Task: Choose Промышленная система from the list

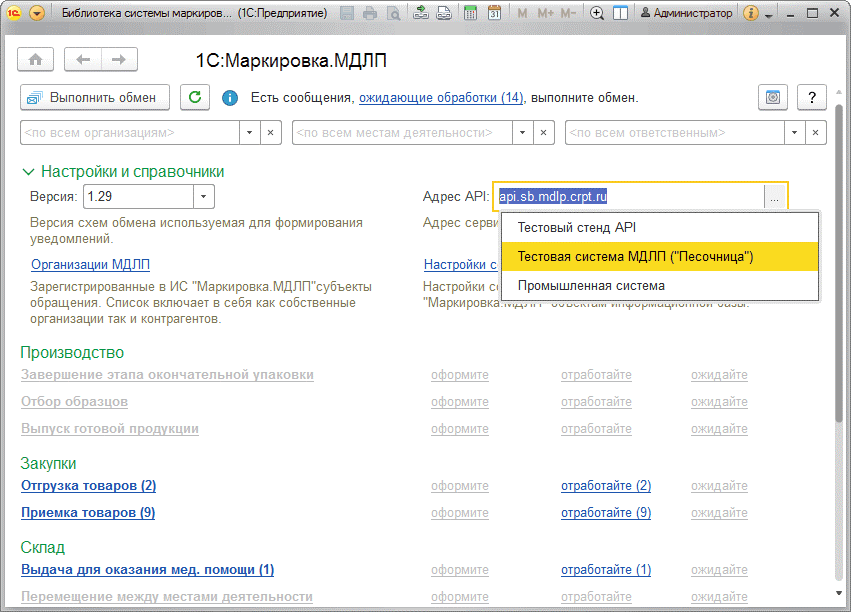Action: tap(590, 285)
